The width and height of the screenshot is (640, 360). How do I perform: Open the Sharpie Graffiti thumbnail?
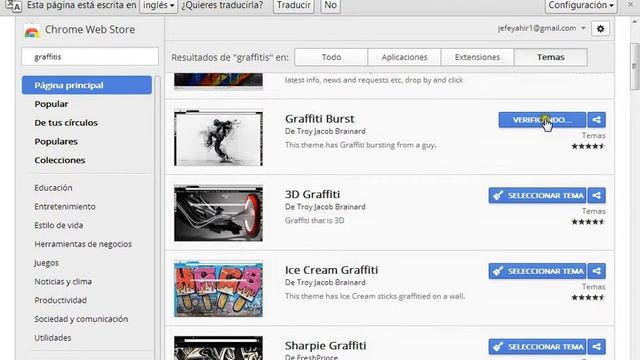point(218,348)
